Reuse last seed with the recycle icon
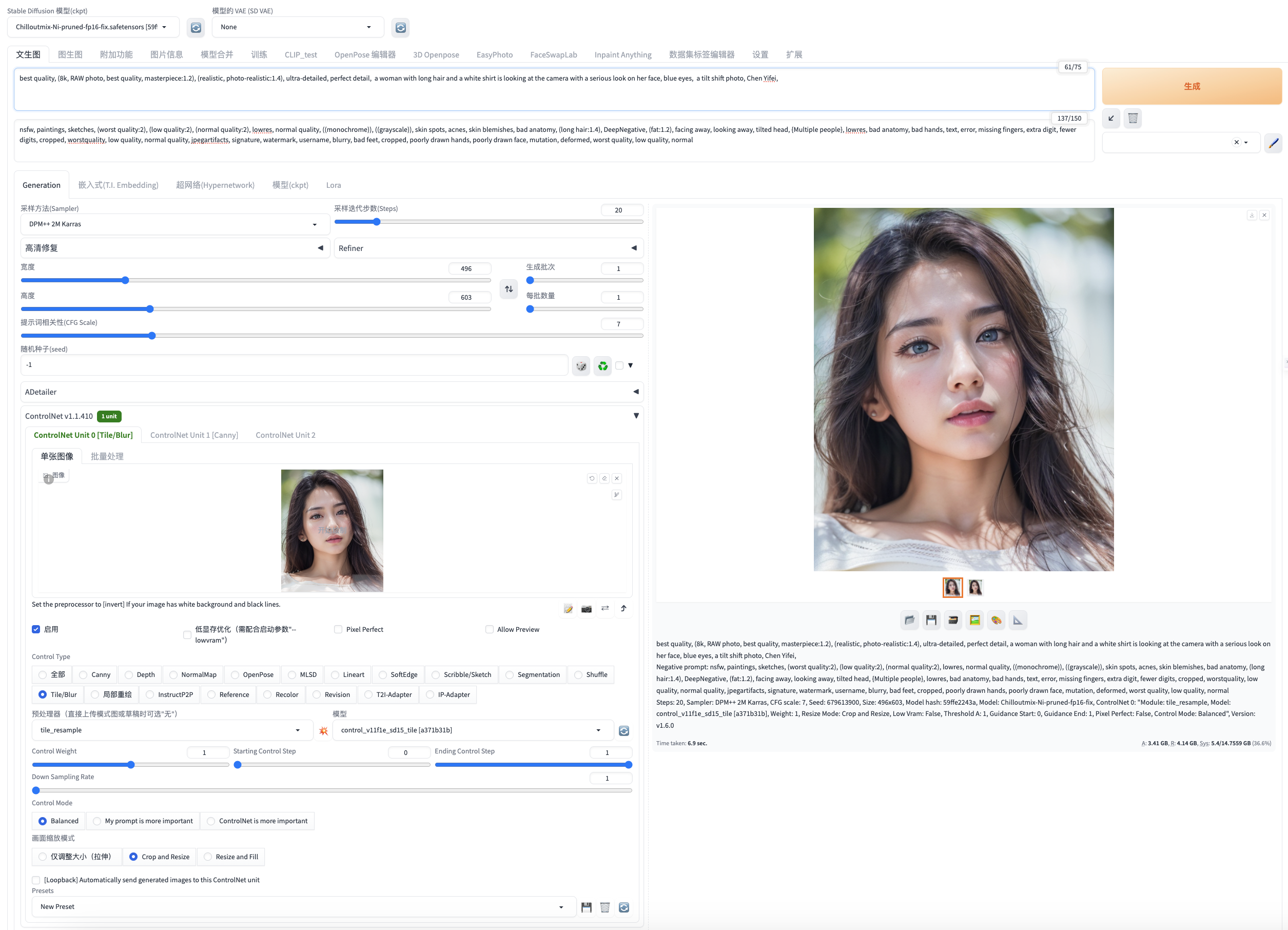Screen dimensions: 1288x930 (x=602, y=365)
